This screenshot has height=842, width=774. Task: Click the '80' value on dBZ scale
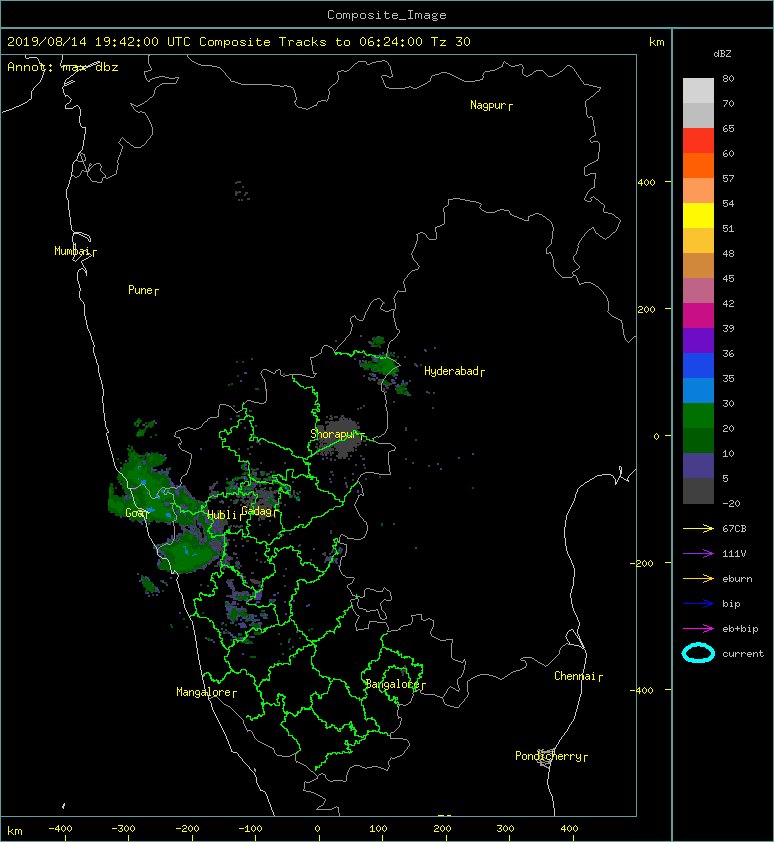point(728,78)
